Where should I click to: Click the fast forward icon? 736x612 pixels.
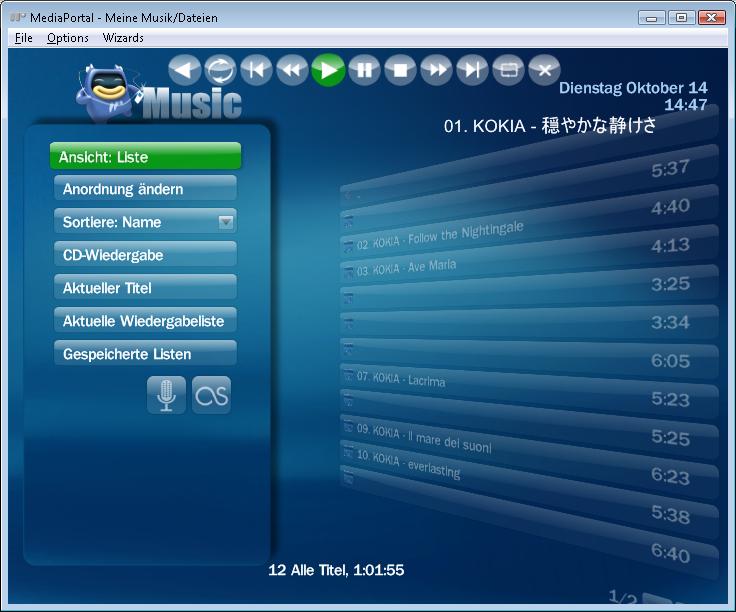436,70
